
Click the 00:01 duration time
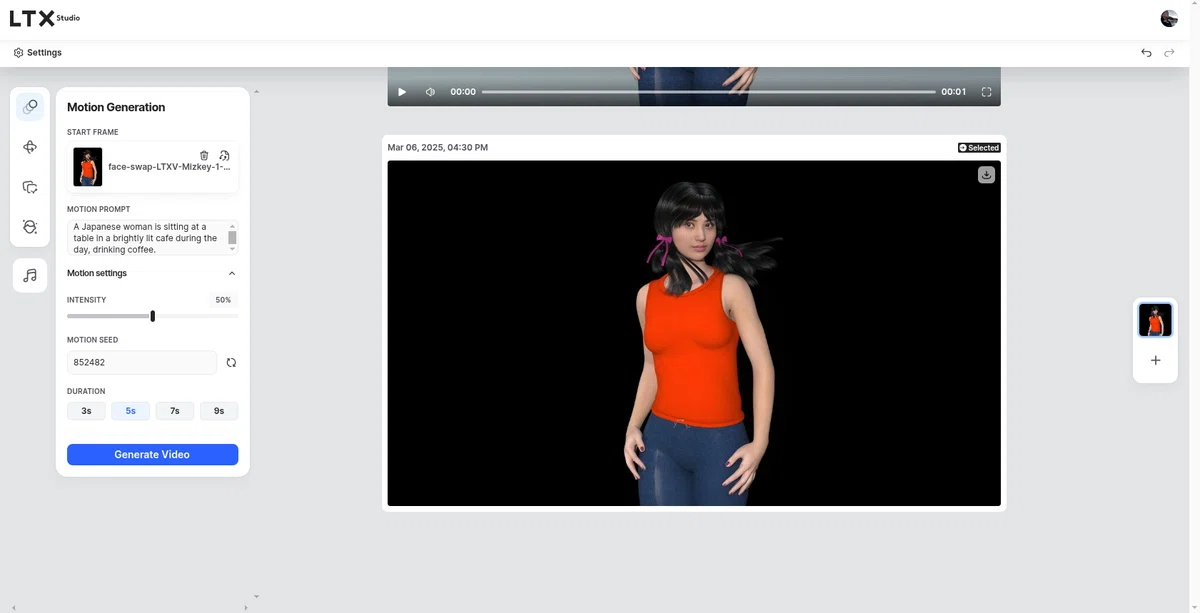coord(953,92)
